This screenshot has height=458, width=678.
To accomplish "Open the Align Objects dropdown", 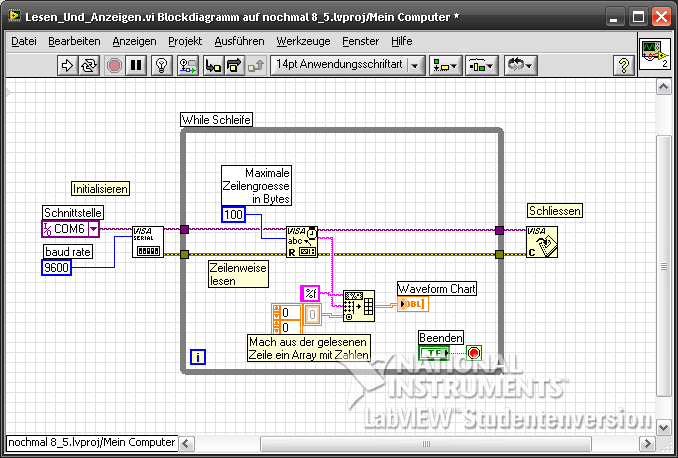I will pyautogui.click(x=445, y=66).
